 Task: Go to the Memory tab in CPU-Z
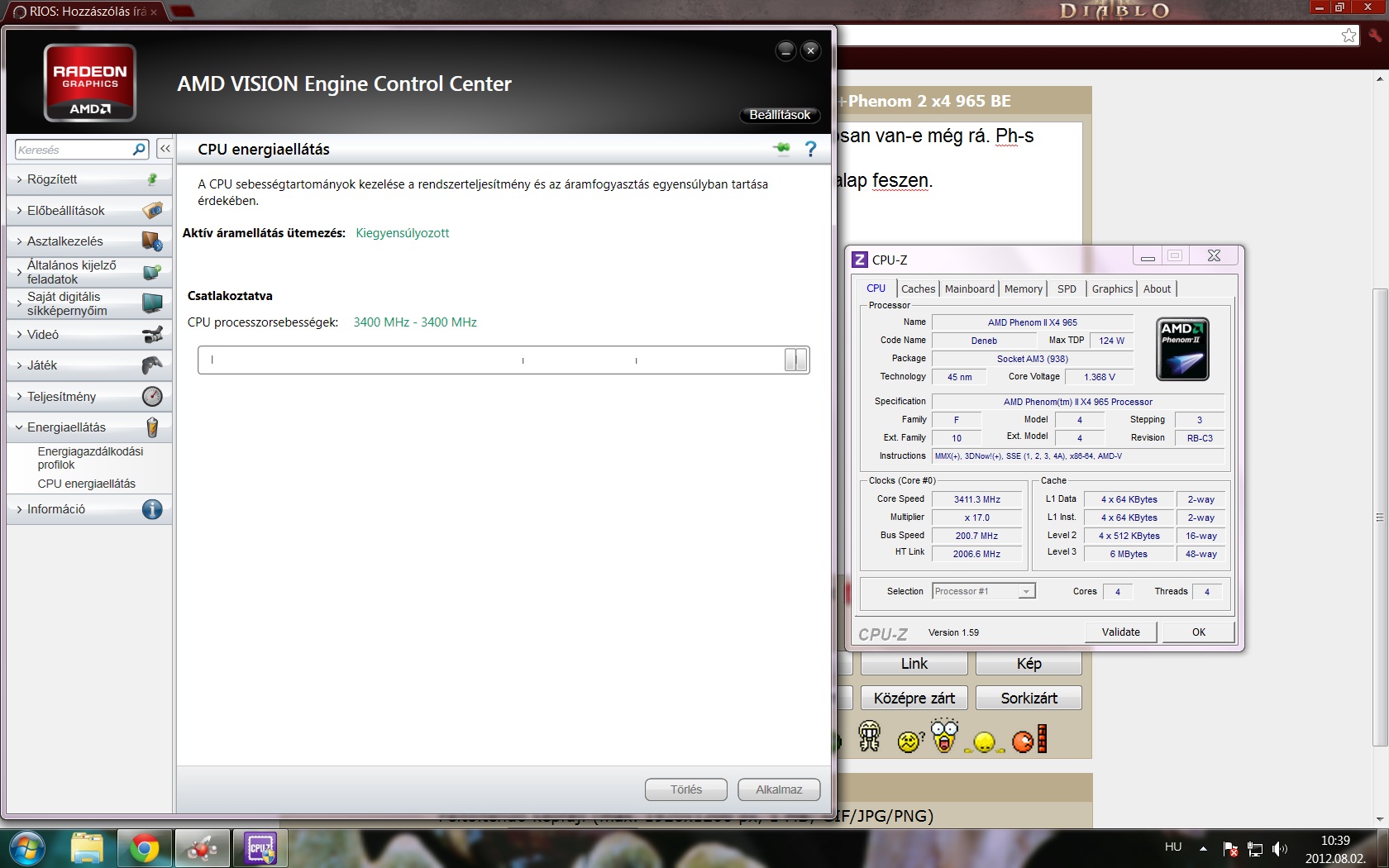pyautogui.click(x=1023, y=289)
